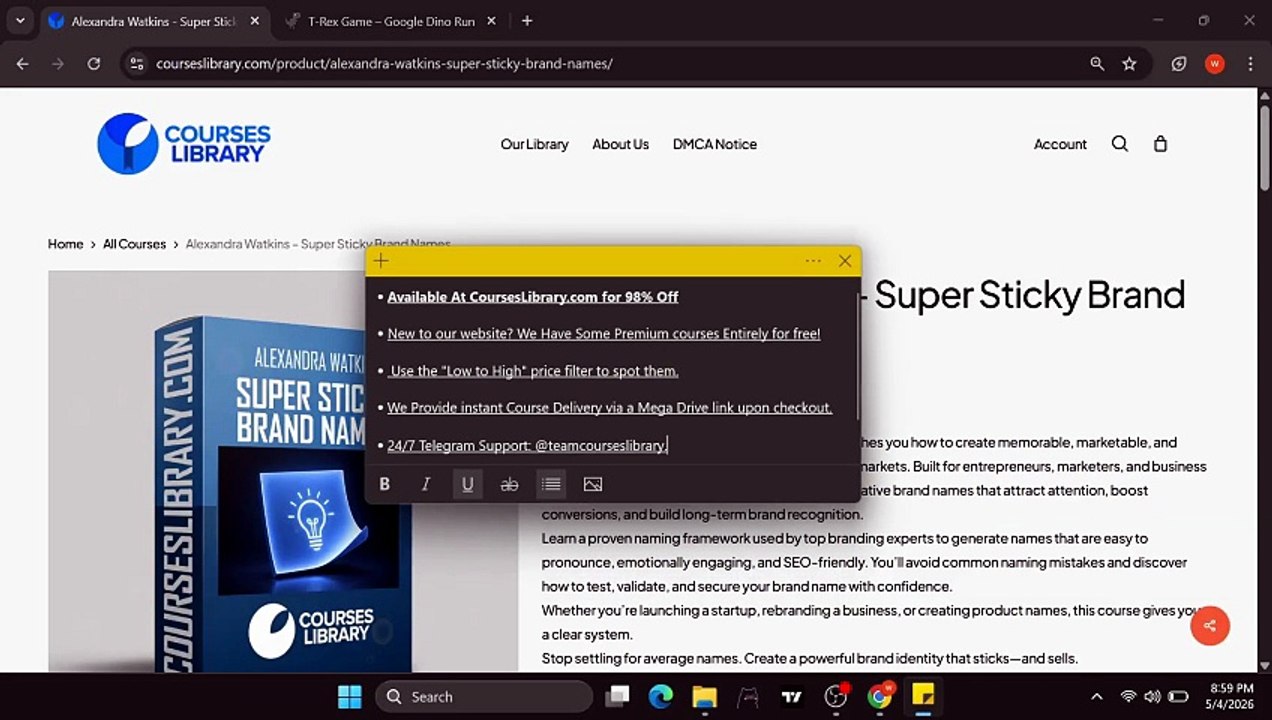The image size is (1272, 720).
Task: Open site search magnifier icon
Action: 1120,144
